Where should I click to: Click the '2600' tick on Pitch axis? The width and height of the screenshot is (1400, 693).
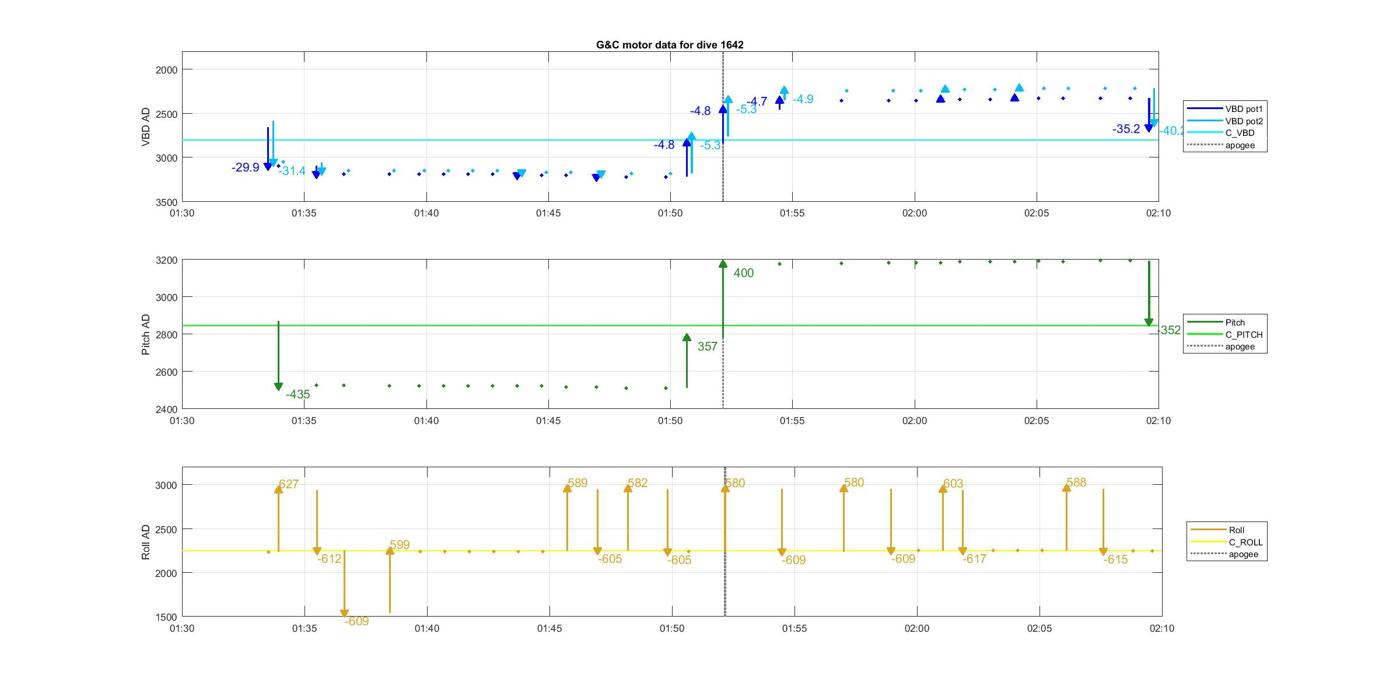(166, 372)
